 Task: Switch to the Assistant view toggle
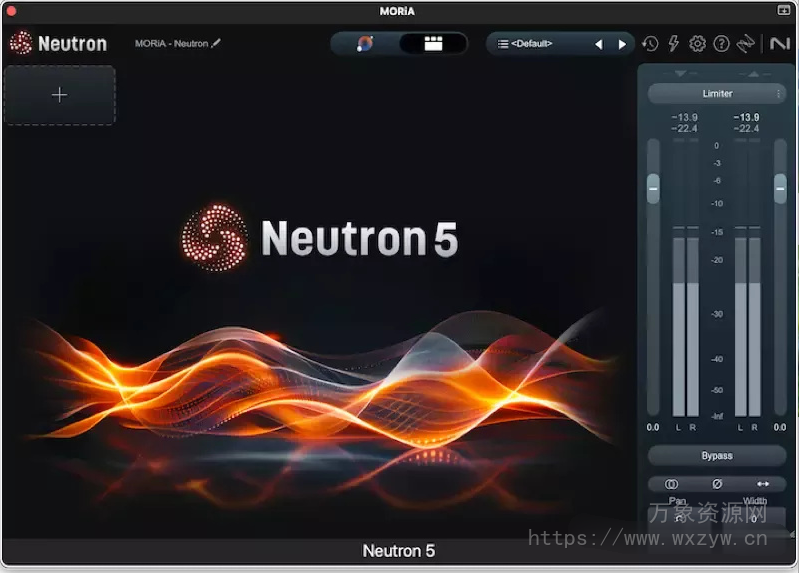point(365,44)
